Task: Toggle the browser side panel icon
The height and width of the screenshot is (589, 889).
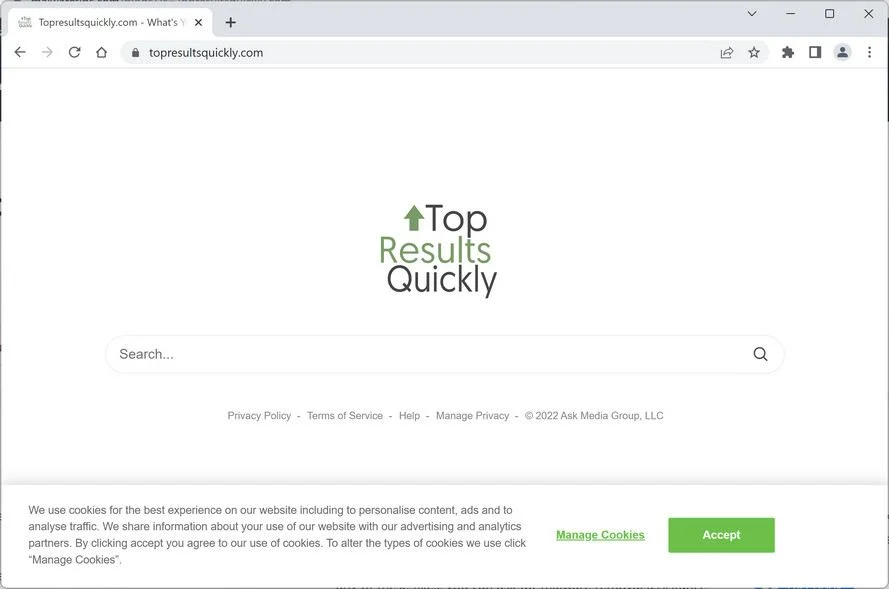Action: click(x=815, y=53)
